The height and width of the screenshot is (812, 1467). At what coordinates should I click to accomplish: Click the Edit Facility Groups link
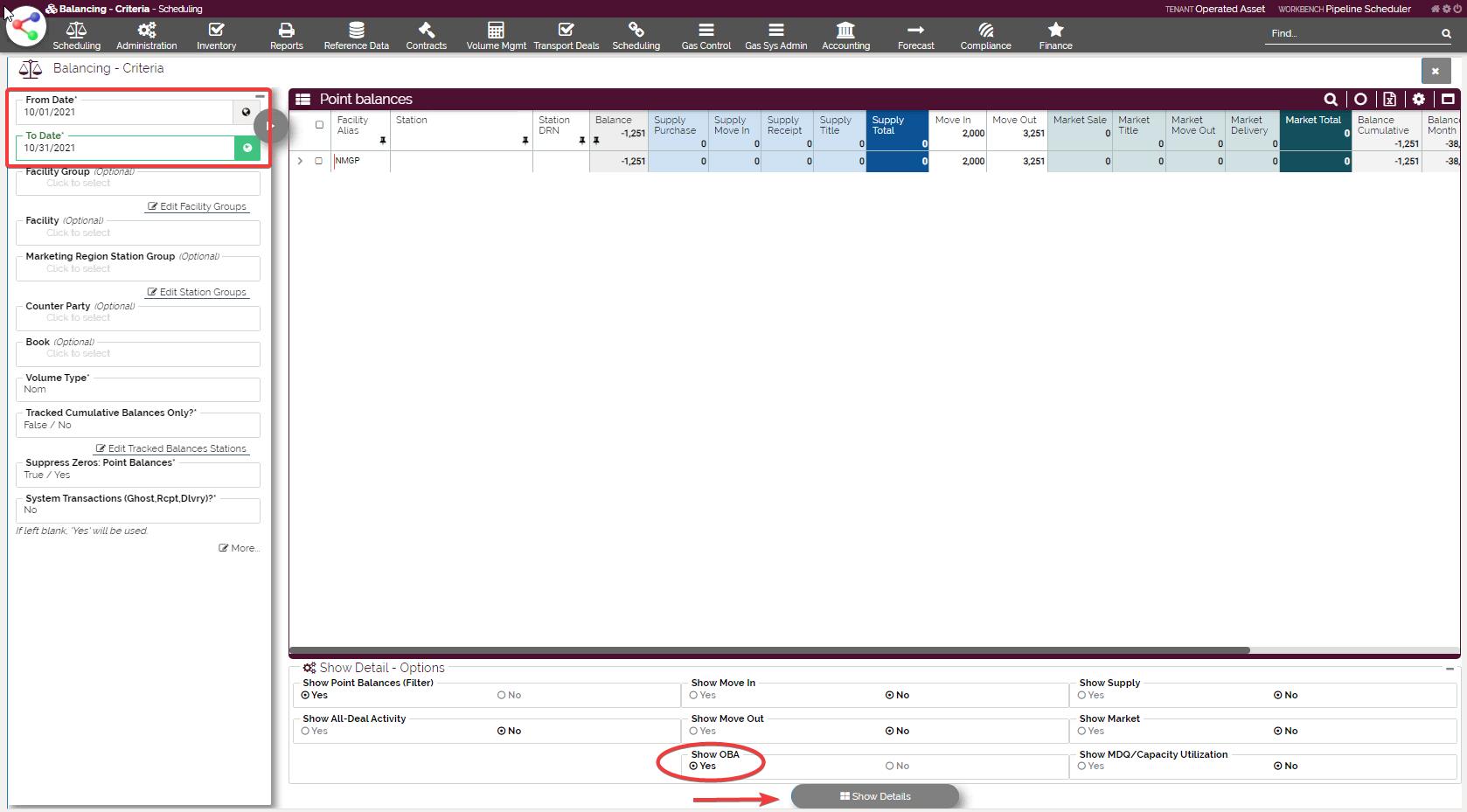coord(198,206)
